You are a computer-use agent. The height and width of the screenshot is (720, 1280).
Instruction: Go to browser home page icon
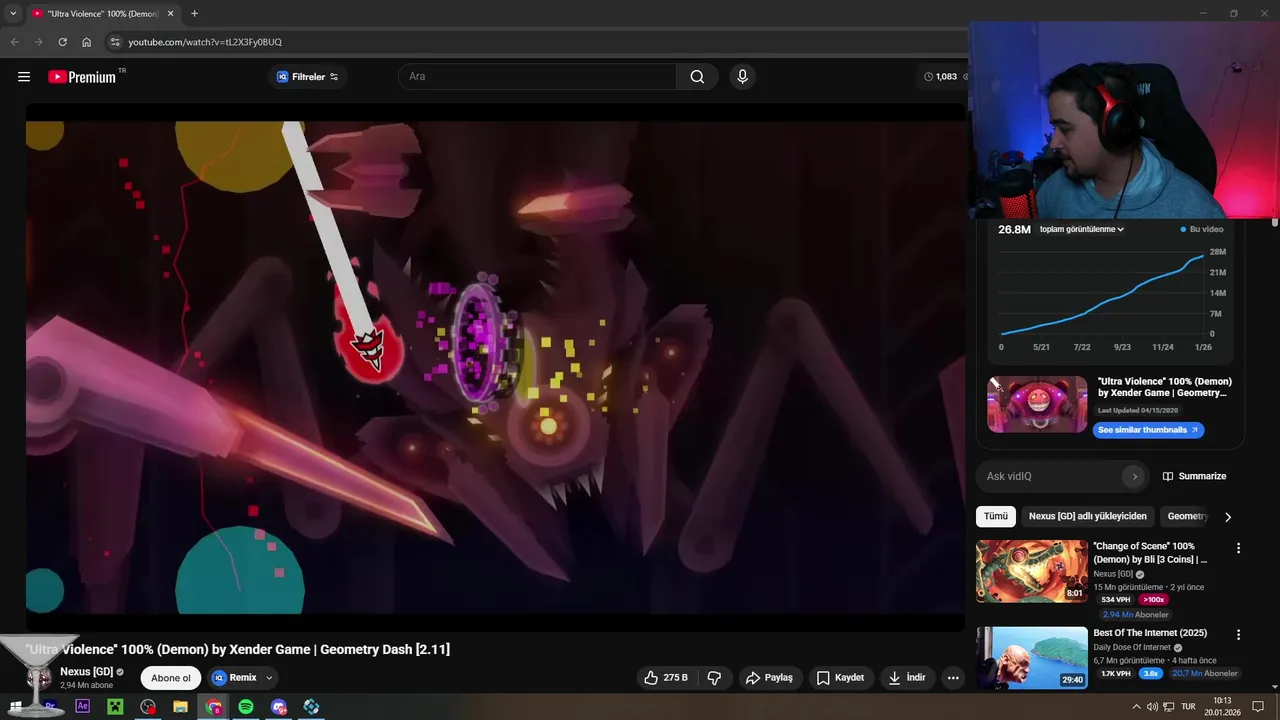tap(86, 42)
